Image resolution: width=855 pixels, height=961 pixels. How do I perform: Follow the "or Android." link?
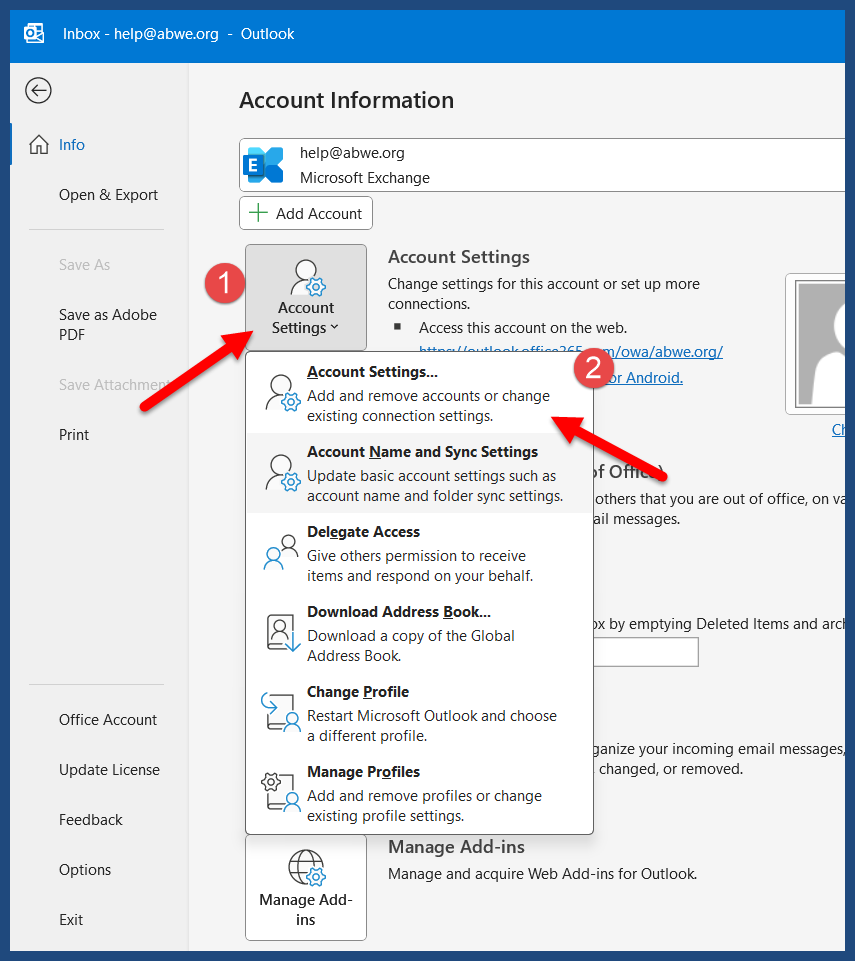(645, 378)
